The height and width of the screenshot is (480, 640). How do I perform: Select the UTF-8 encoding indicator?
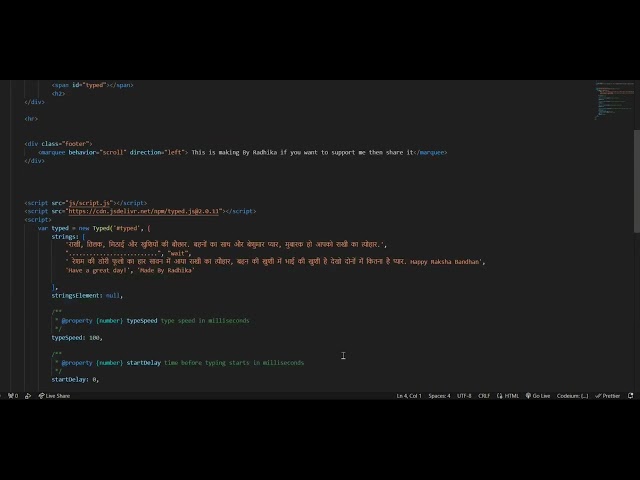tap(464, 396)
